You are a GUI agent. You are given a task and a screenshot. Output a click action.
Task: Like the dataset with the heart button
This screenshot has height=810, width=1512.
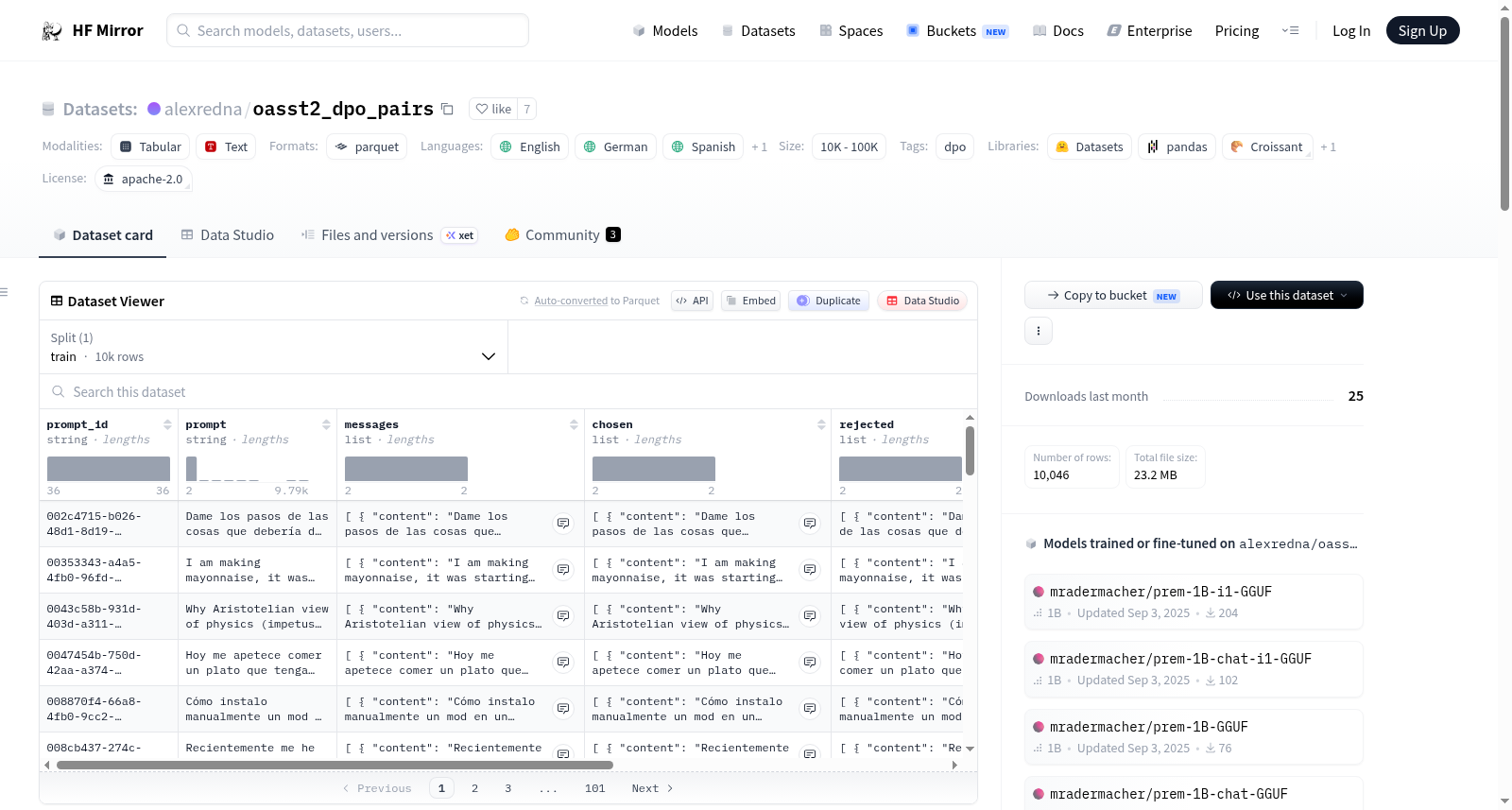point(493,109)
